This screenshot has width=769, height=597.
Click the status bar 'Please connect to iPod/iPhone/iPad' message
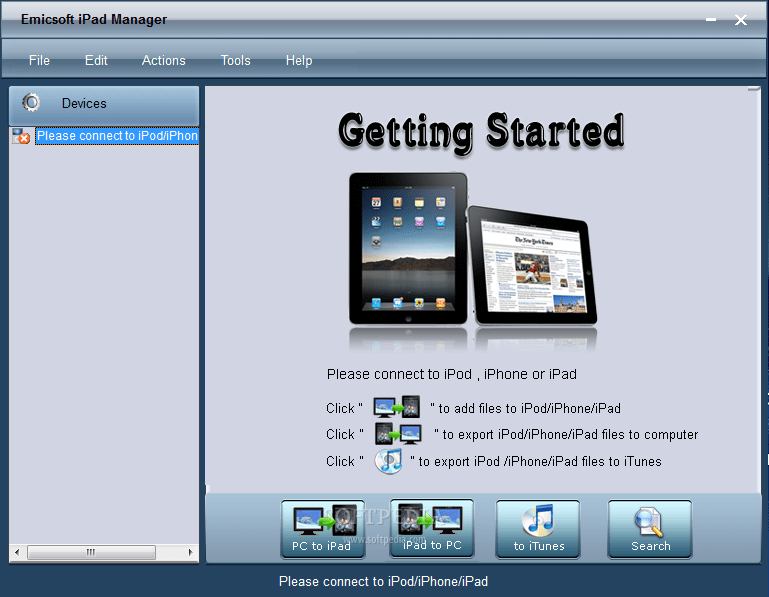click(384, 581)
